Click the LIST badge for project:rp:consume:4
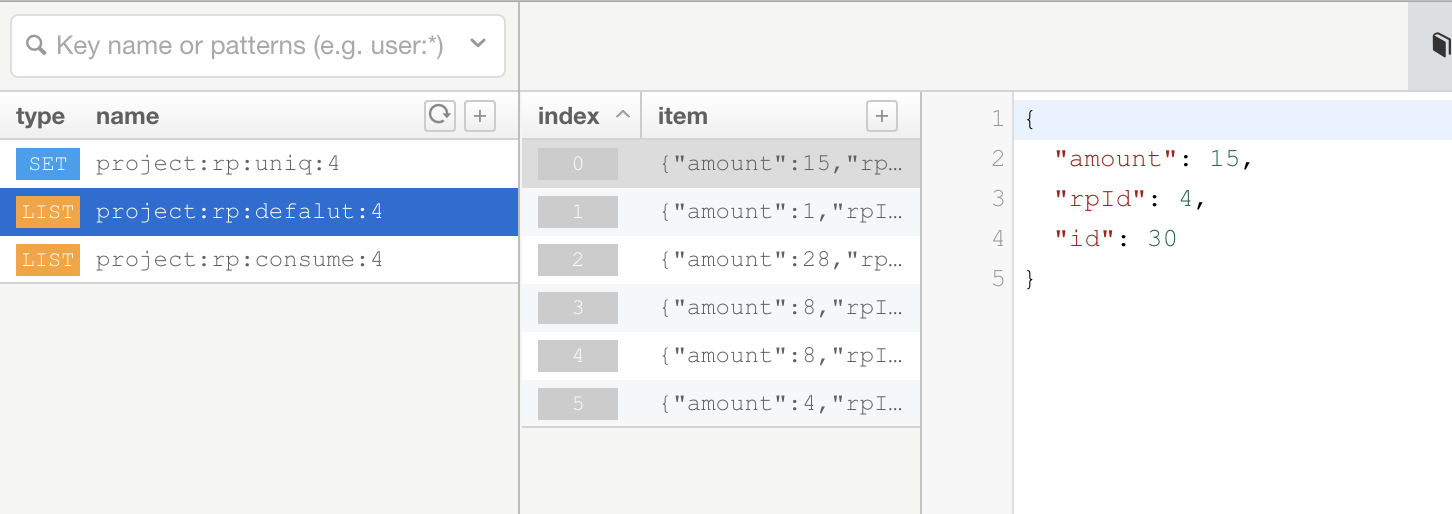This screenshot has height=514, width=1452. tap(47, 260)
